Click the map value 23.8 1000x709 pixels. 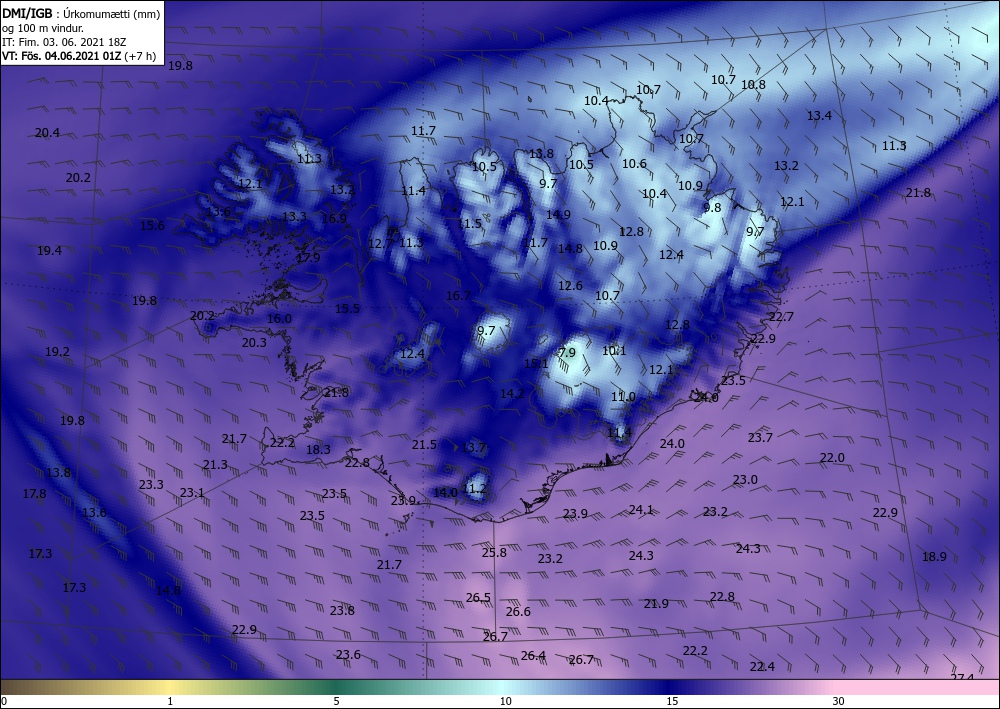342,610
